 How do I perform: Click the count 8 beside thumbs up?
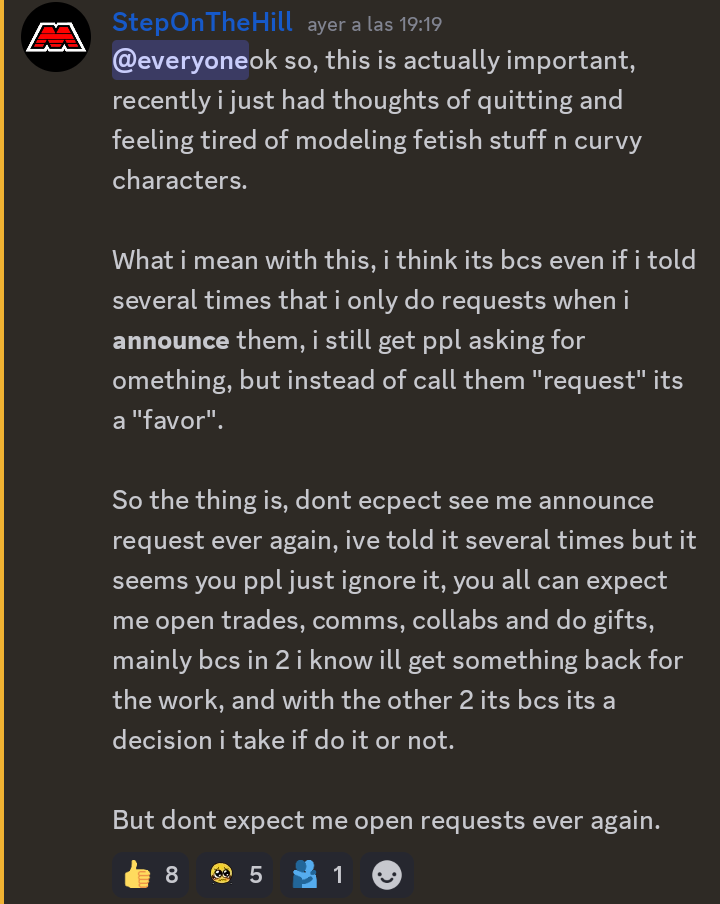pos(172,875)
